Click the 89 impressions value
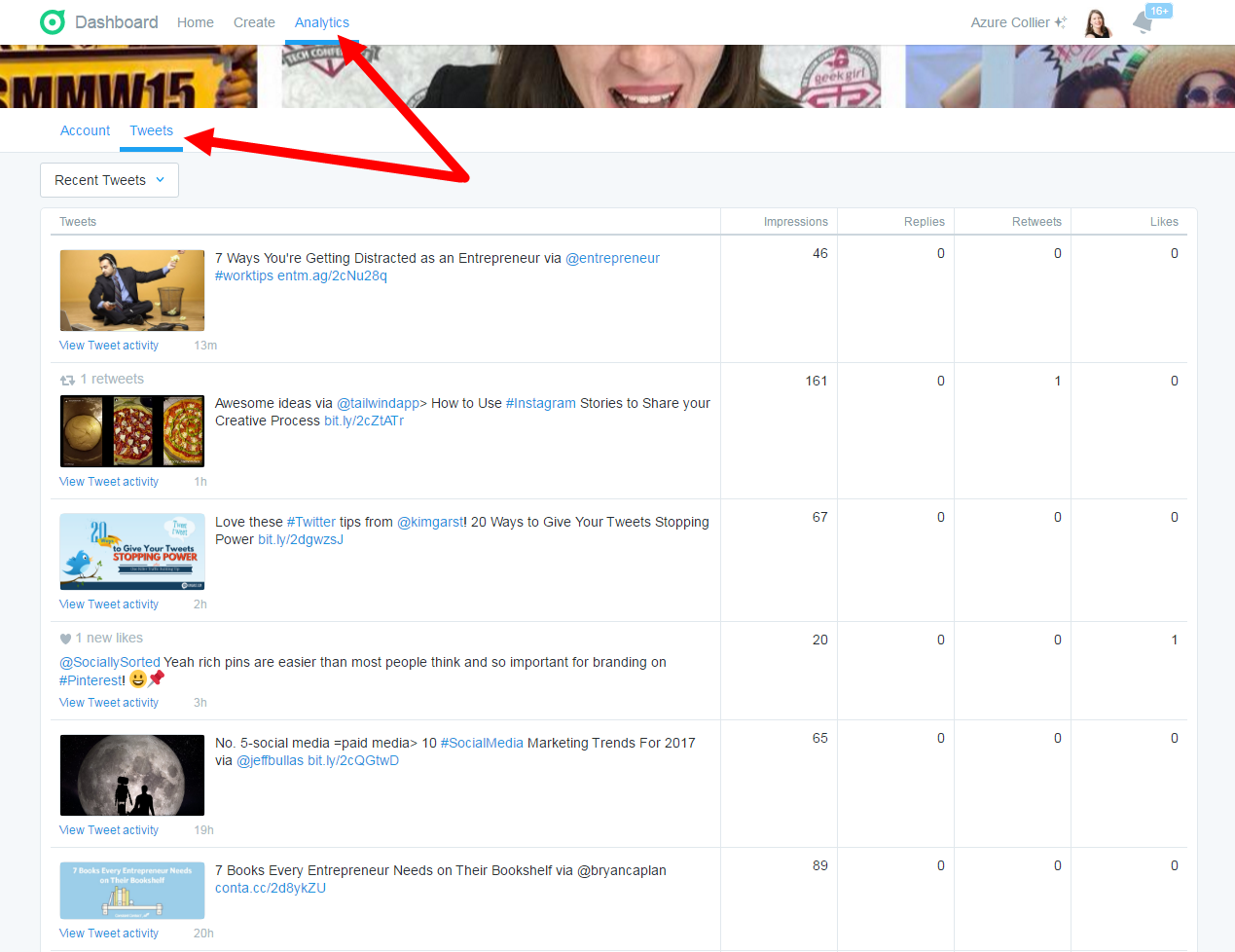Viewport: 1235px width, 952px height. coord(820,865)
